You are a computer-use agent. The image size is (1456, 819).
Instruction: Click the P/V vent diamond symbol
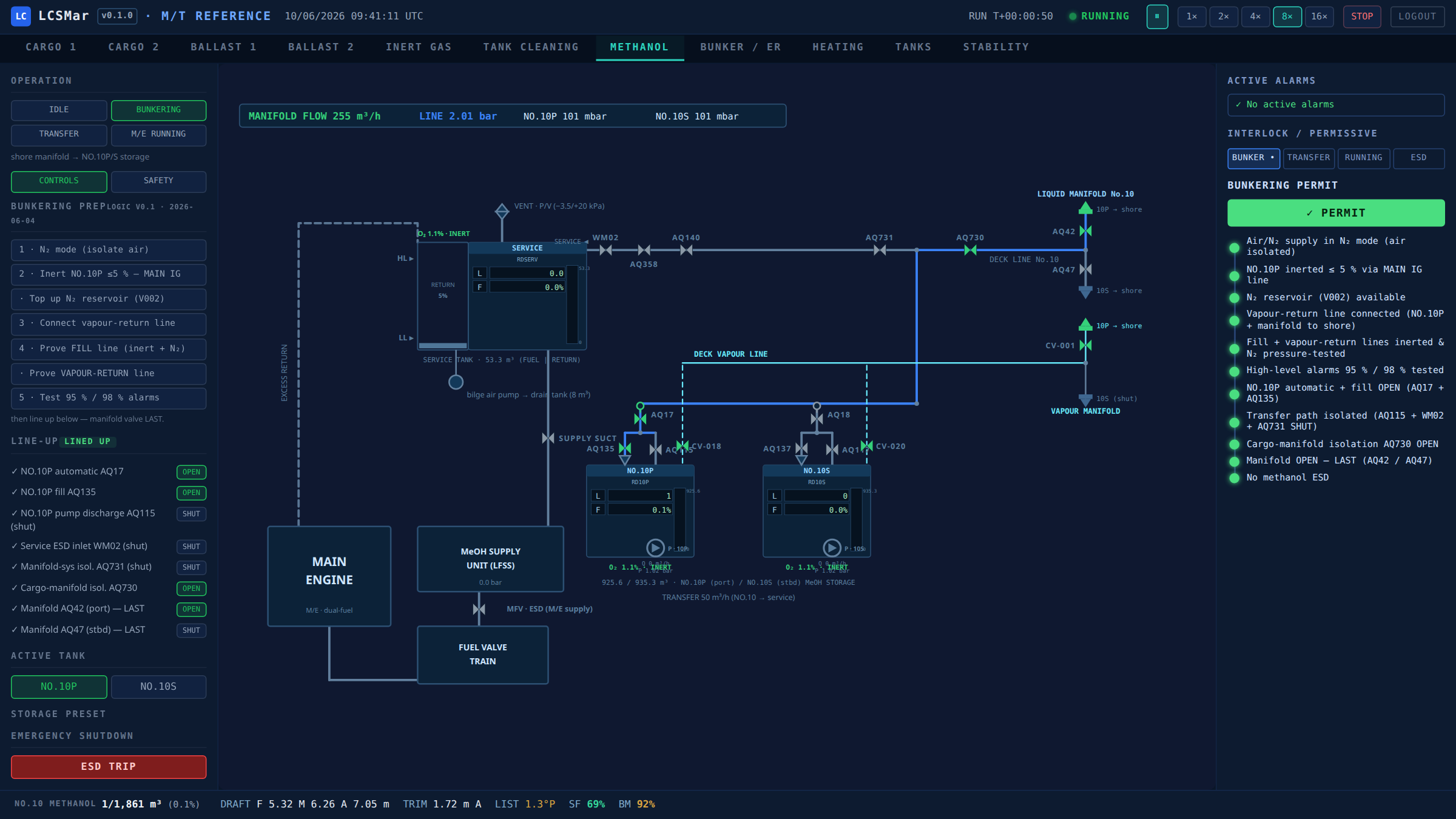pos(502,211)
